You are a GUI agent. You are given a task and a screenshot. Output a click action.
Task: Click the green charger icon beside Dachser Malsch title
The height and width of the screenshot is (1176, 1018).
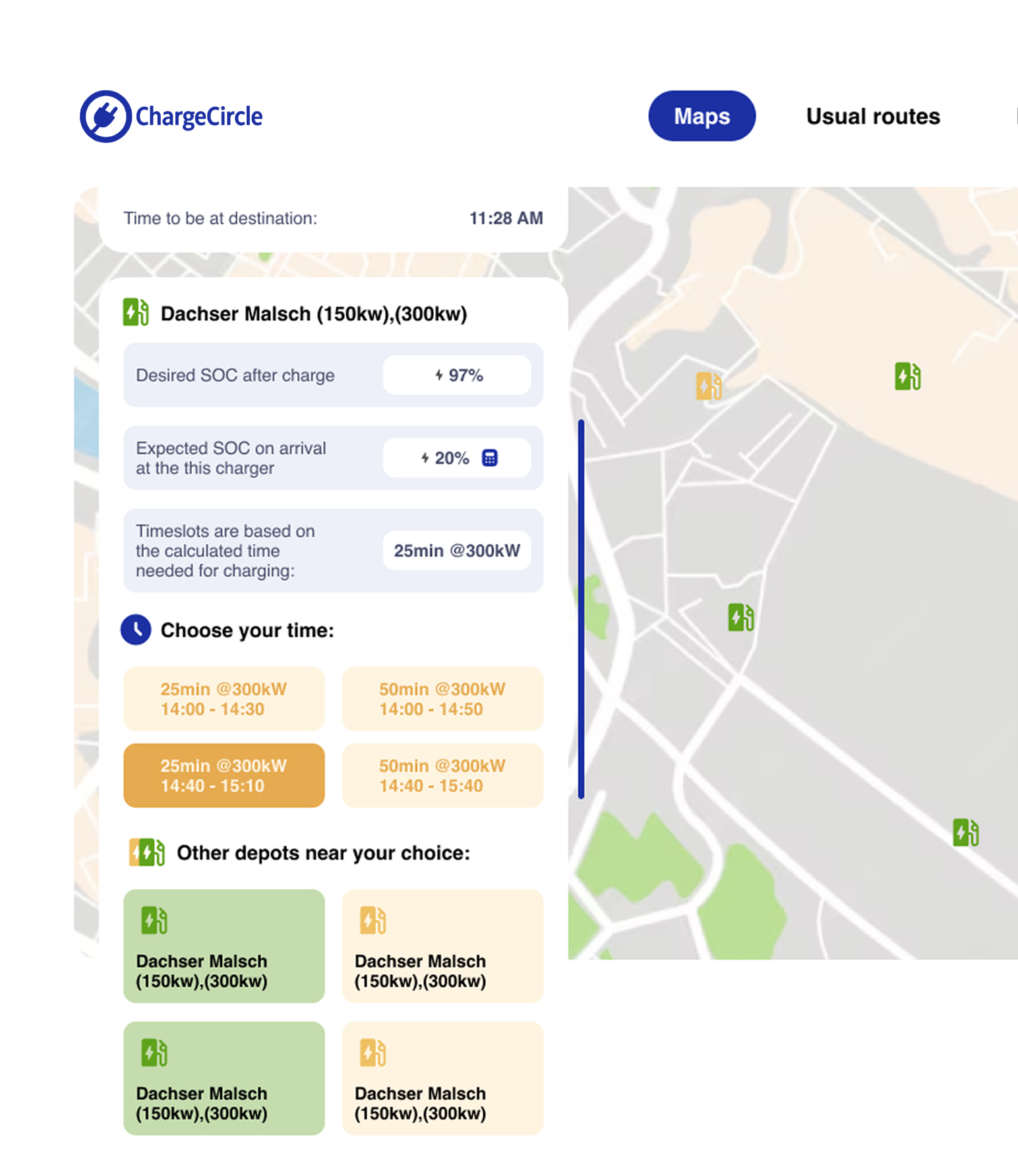pos(136,312)
